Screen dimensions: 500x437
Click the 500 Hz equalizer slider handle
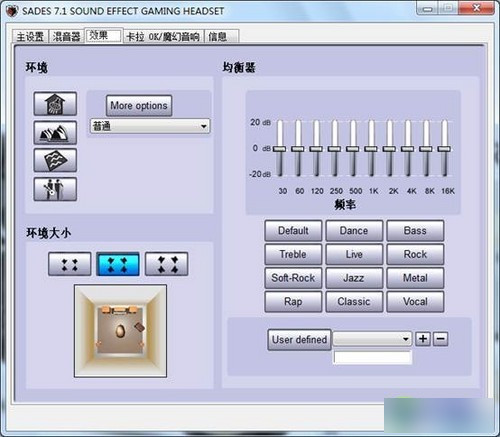pos(353,149)
